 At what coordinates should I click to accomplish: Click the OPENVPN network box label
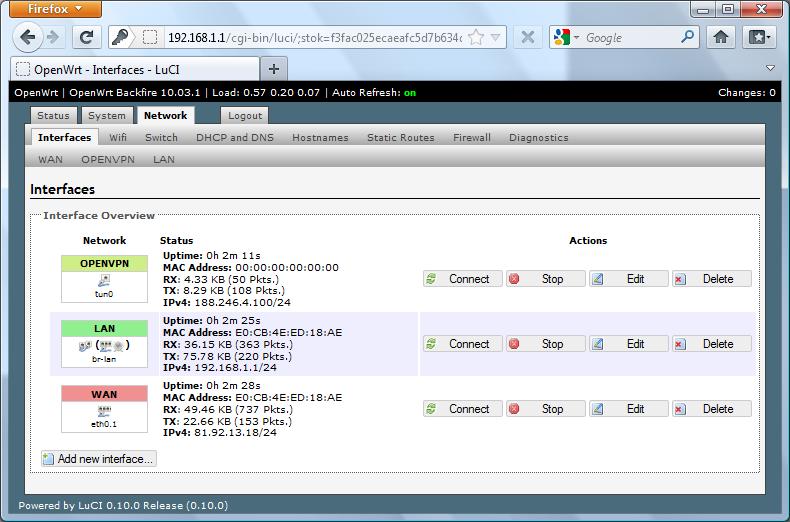click(104, 264)
